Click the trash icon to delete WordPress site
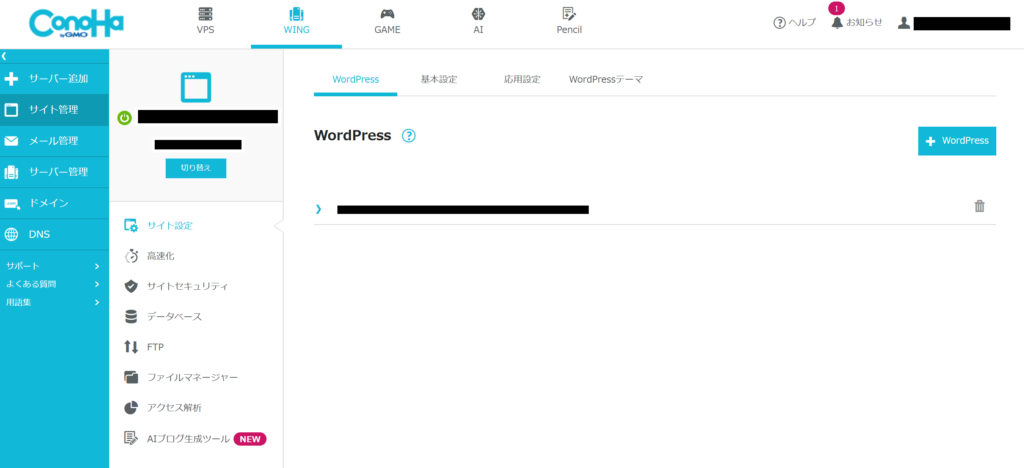 pos(979,207)
